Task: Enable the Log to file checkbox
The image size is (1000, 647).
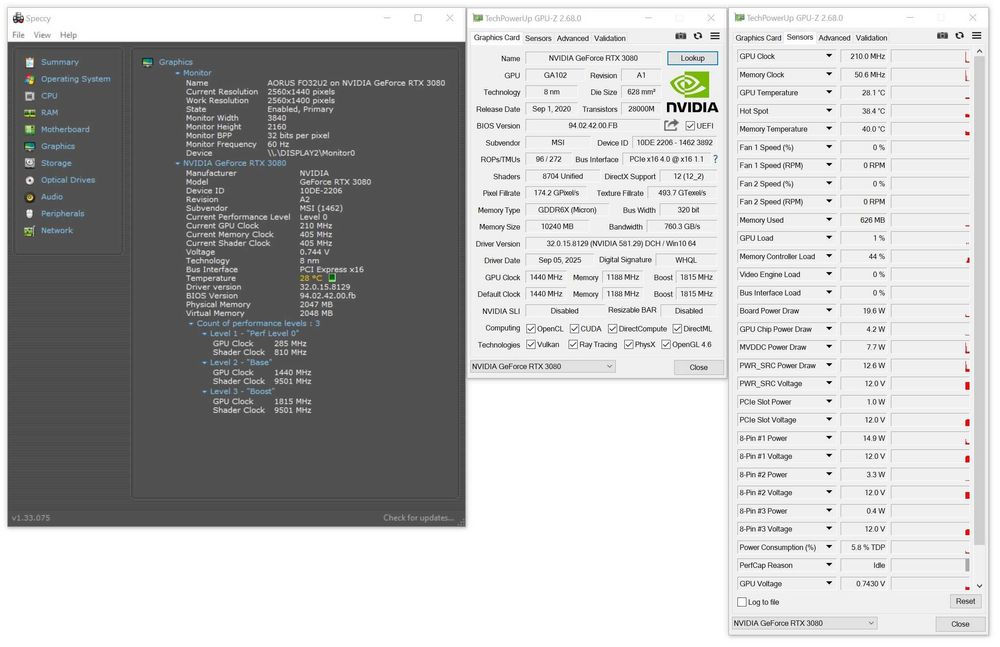Action: coord(742,602)
